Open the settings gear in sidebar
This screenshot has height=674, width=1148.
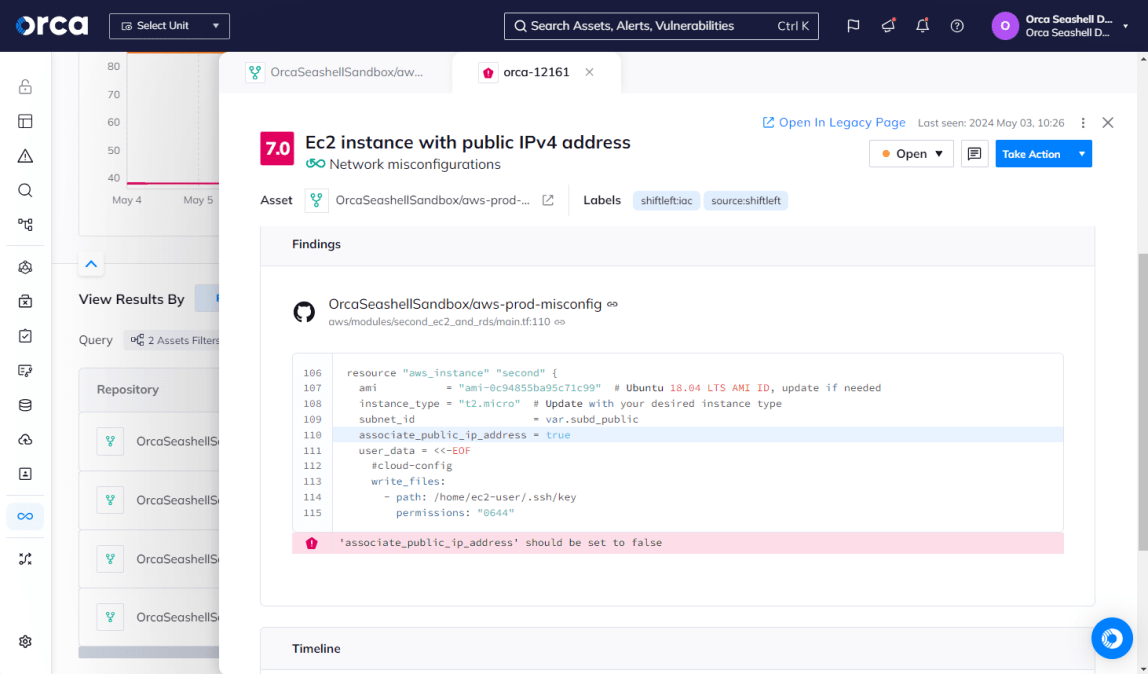[x=25, y=641]
